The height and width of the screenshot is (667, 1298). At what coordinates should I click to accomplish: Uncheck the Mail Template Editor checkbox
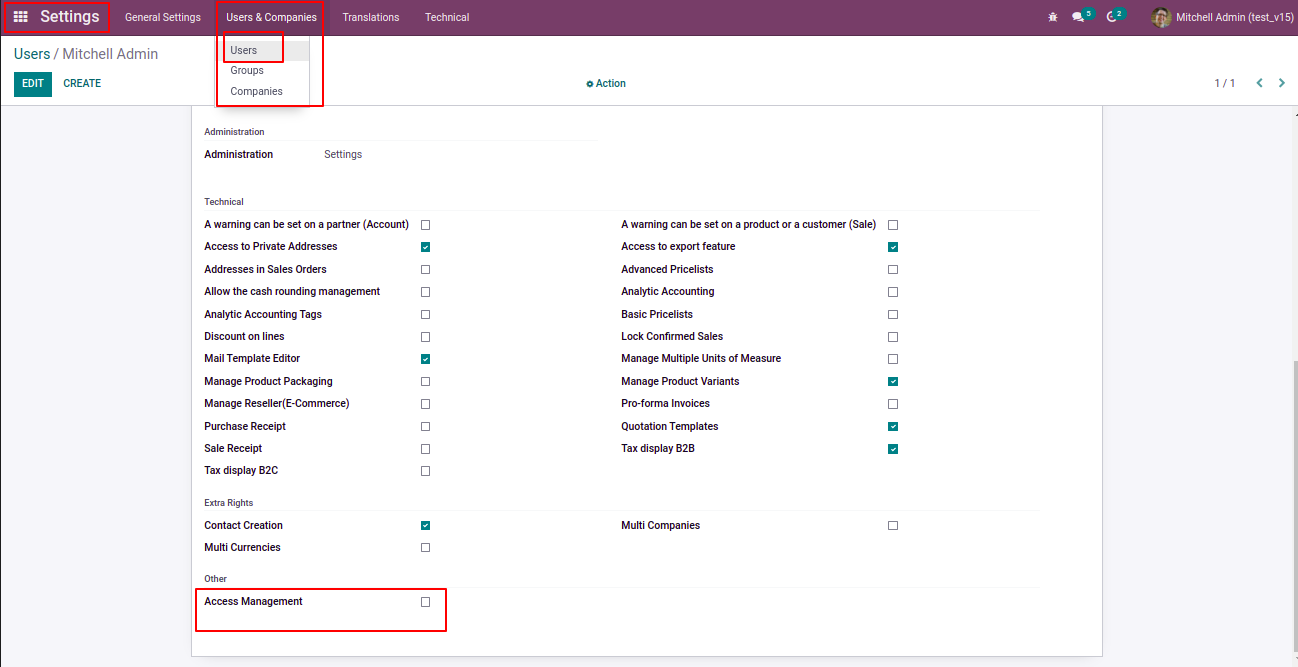point(425,359)
